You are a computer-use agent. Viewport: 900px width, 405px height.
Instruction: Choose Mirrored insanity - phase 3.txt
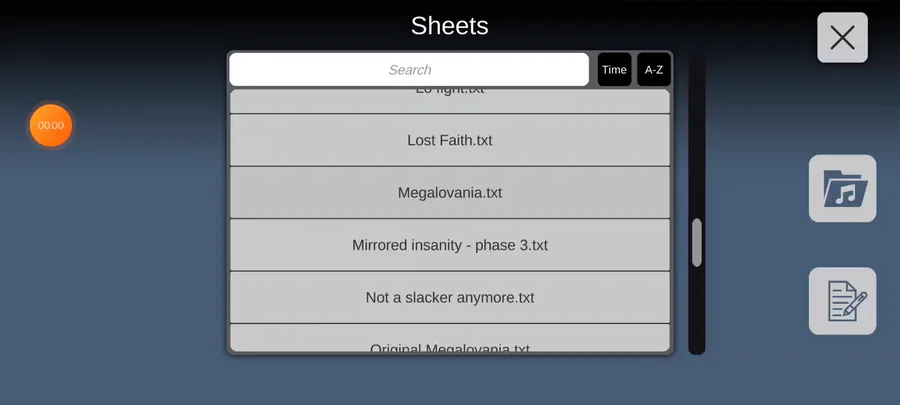coord(450,245)
